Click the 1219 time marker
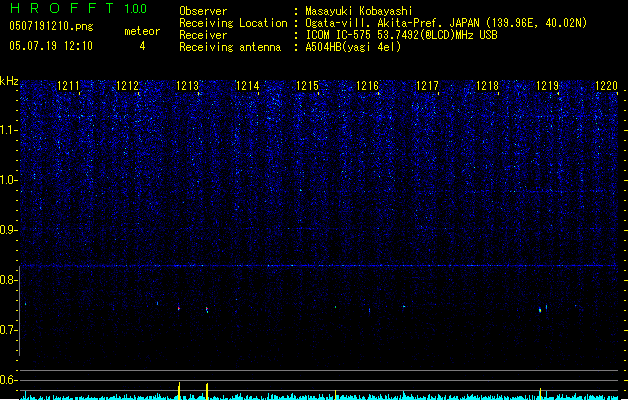 [547, 87]
